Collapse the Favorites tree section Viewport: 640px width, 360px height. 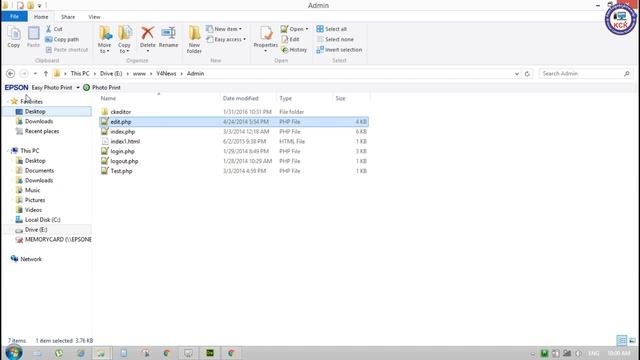8,101
